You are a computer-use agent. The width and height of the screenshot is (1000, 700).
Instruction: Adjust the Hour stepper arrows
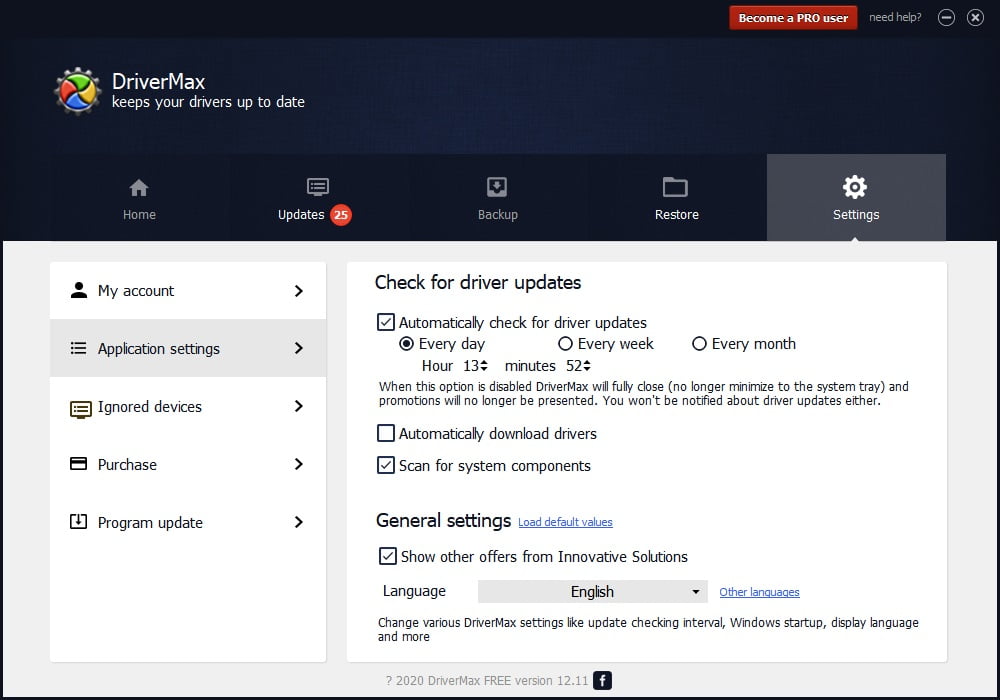[484, 366]
